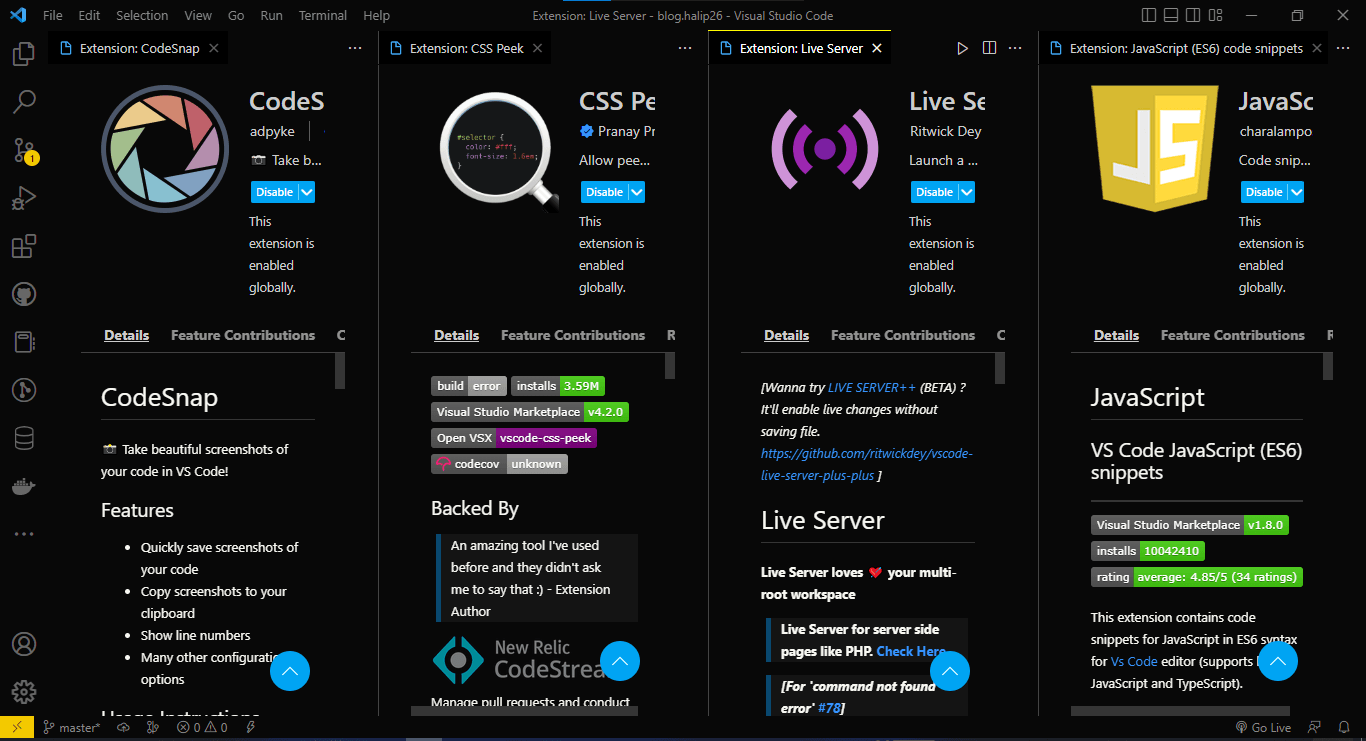Image resolution: width=1366 pixels, height=741 pixels.
Task: Disable the CodeSnap extension
Action: coord(274,192)
